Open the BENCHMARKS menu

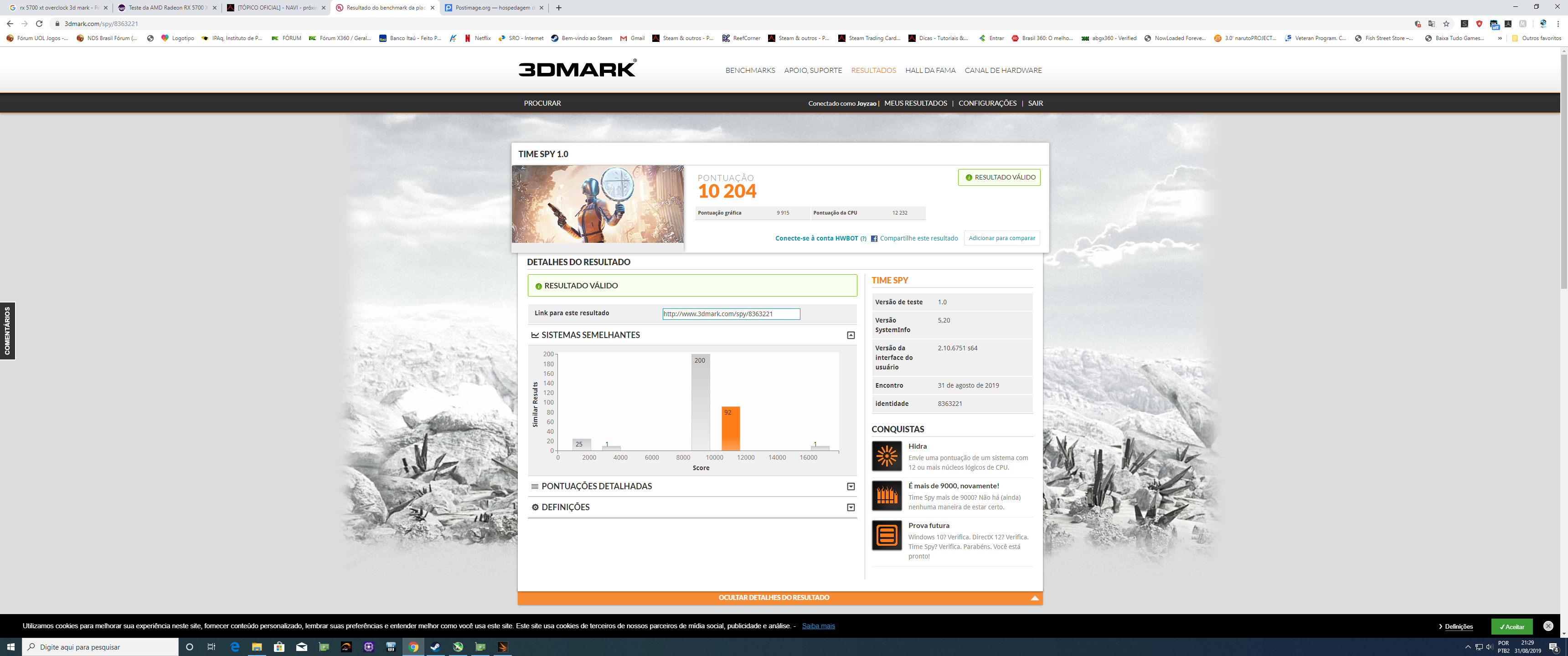[750, 71]
